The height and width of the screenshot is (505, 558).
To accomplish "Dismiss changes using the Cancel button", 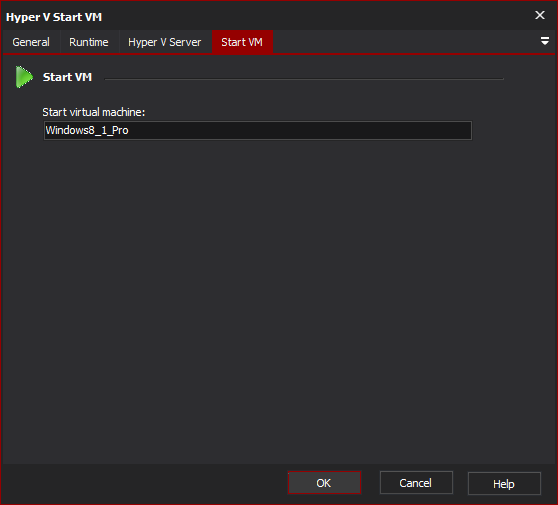I will tap(416, 483).
